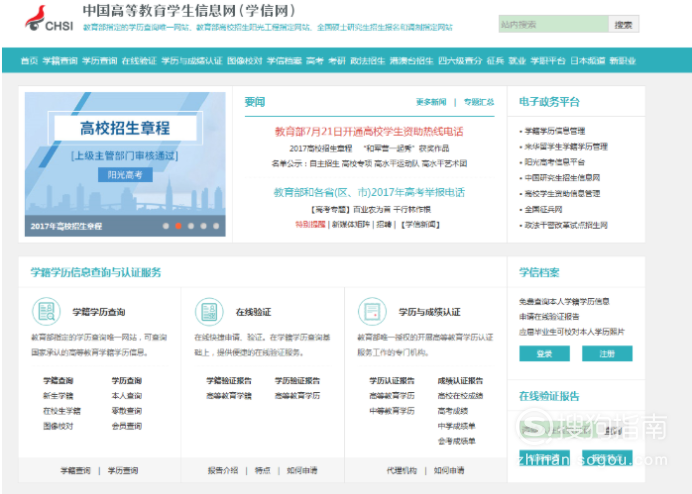Viewport: 692px width, 494px height.
Task: Open 代理机构 in the 学历与成绩认证 footer
Action: tap(402, 471)
